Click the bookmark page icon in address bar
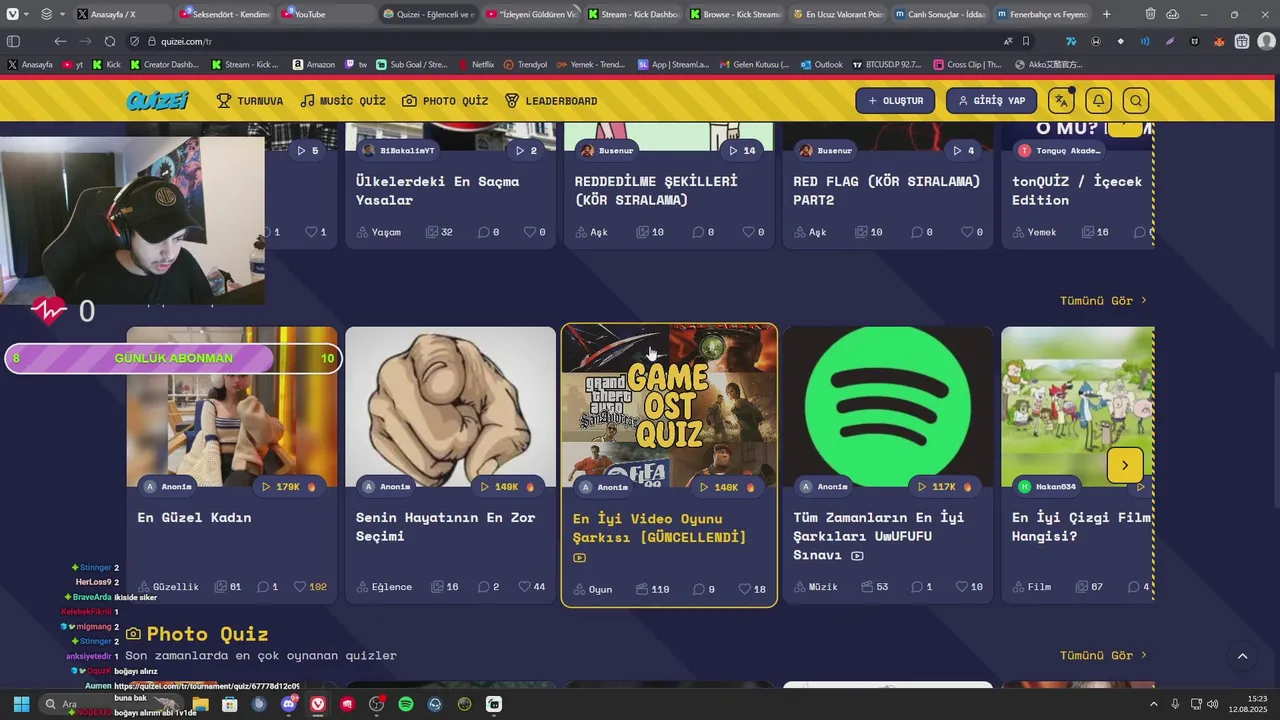This screenshot has height=720, width=1280. 1026,41
